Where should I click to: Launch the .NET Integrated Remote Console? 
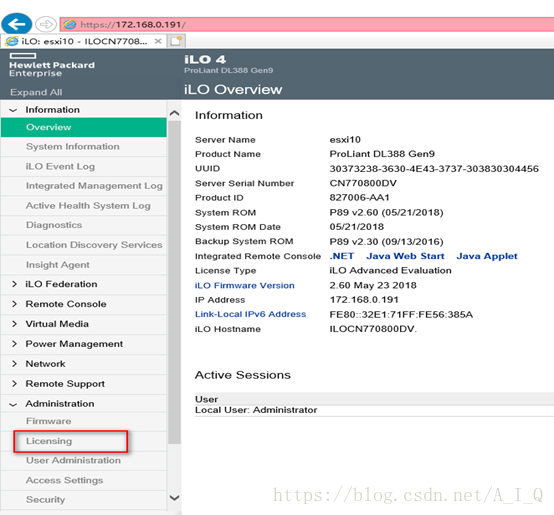click(342, 256)
